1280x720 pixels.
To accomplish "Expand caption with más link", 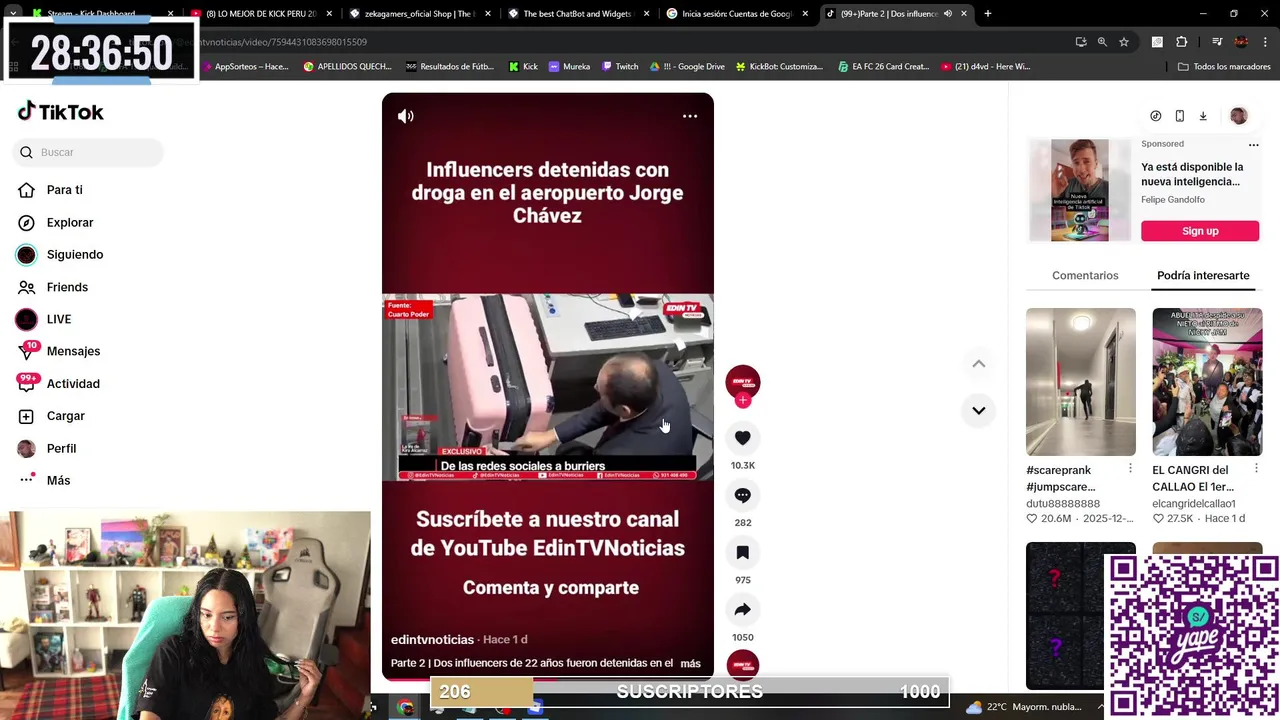I will (x=690, y=663).
